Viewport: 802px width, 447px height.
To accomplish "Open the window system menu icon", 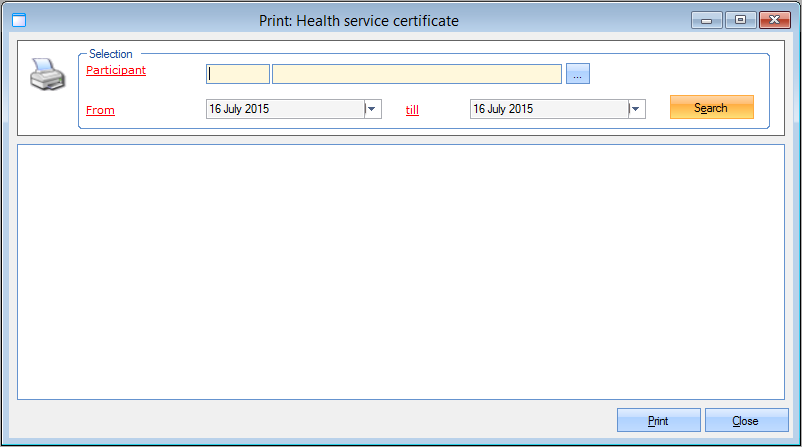I will 17,20.
